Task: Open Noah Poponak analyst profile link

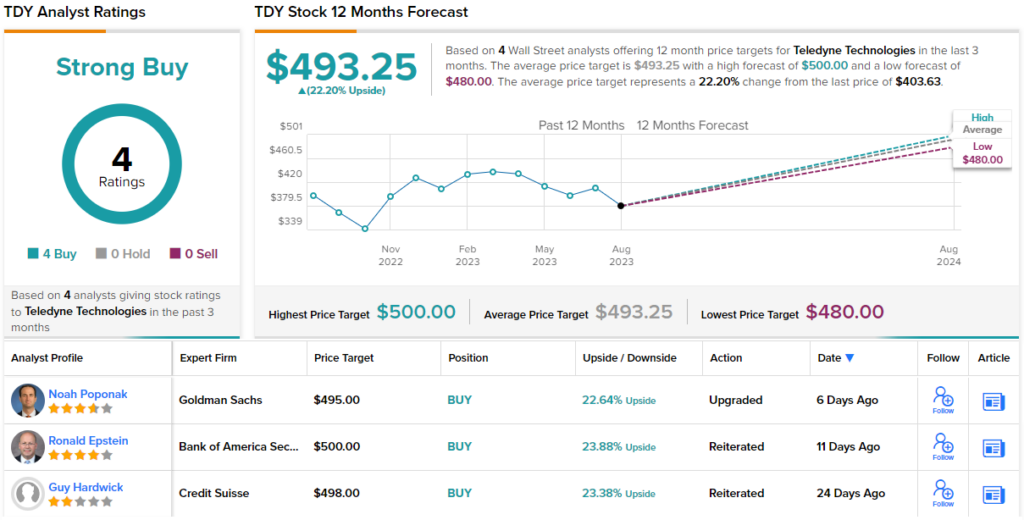Action: [88, 394]
